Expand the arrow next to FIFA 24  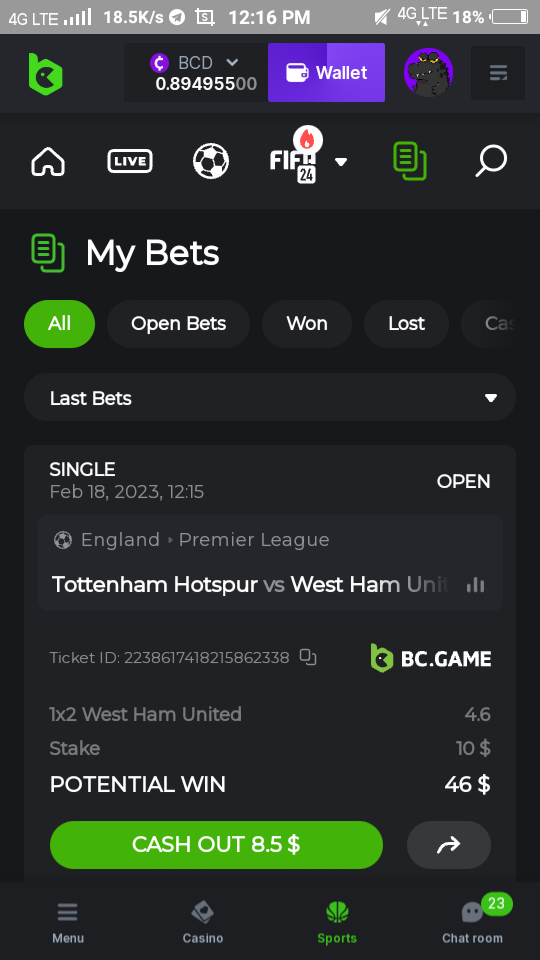pos(341,162)
